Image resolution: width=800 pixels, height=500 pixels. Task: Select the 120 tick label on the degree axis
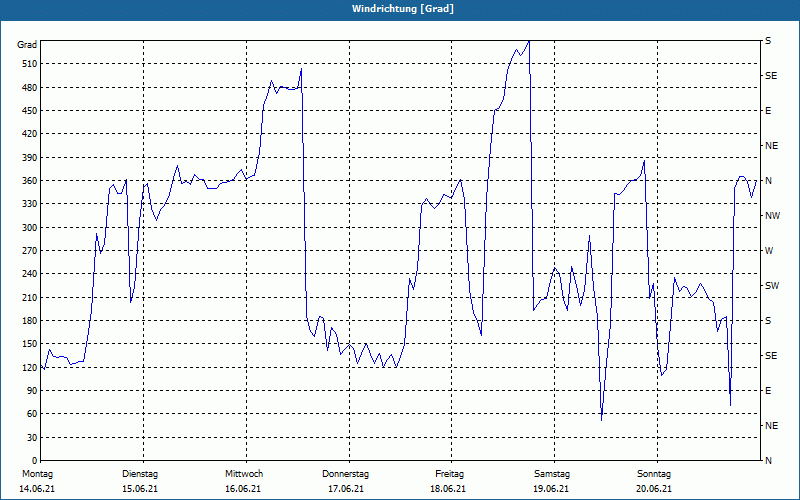31,367
